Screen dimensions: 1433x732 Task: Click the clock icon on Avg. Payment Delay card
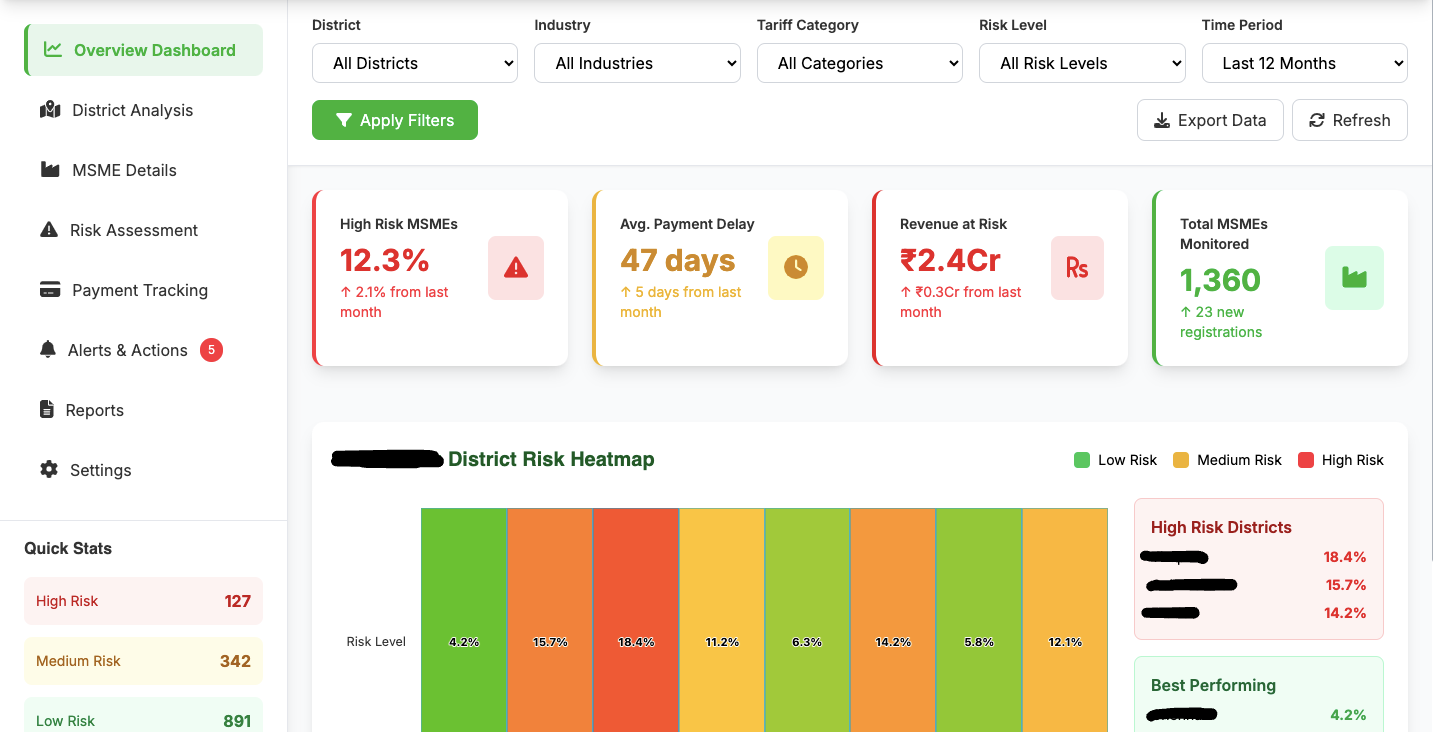(x=796, y=268)
